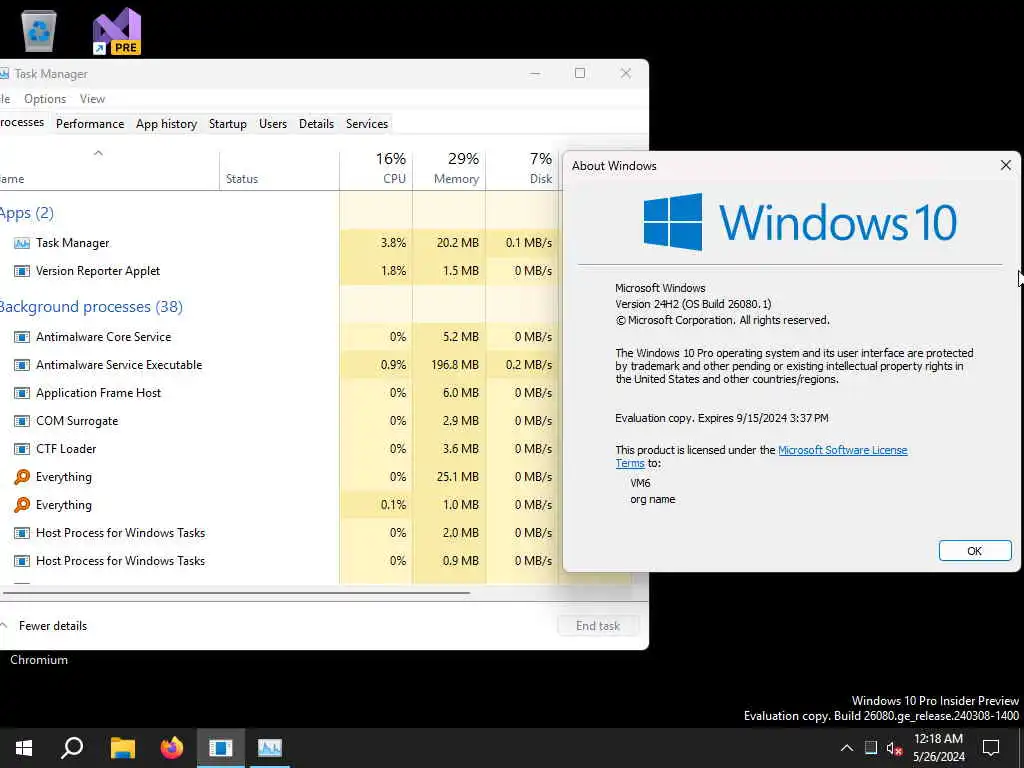Image resolution: width=1024 pixels, height=768 pixels.
Task: Show hidden system tray icons
Action: (x=846, y=748)
